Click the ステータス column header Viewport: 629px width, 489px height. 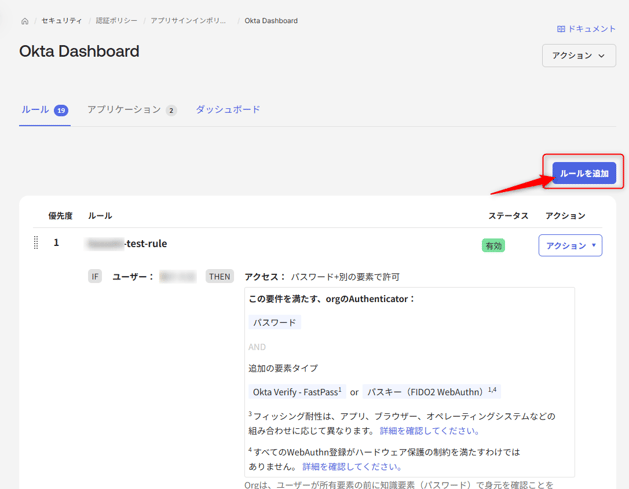coord(508,216)
